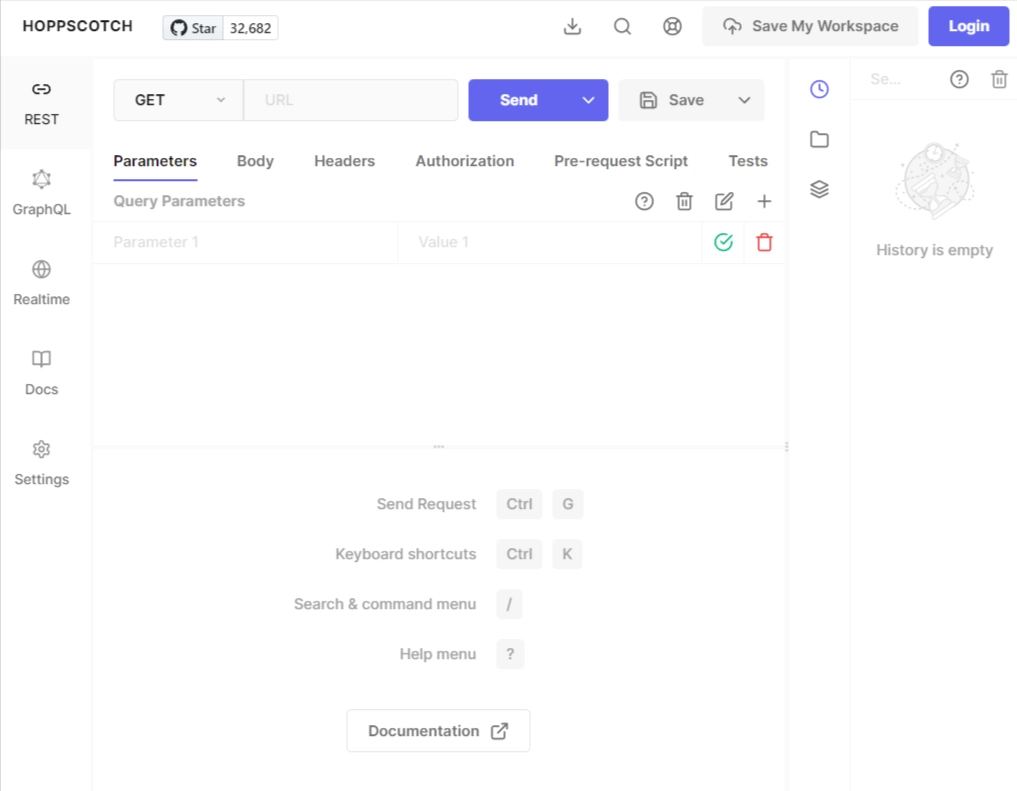The height and width of the screenshot is (791, 1017).
Task: Click the Login button
Action: click(x=968, y=26)
